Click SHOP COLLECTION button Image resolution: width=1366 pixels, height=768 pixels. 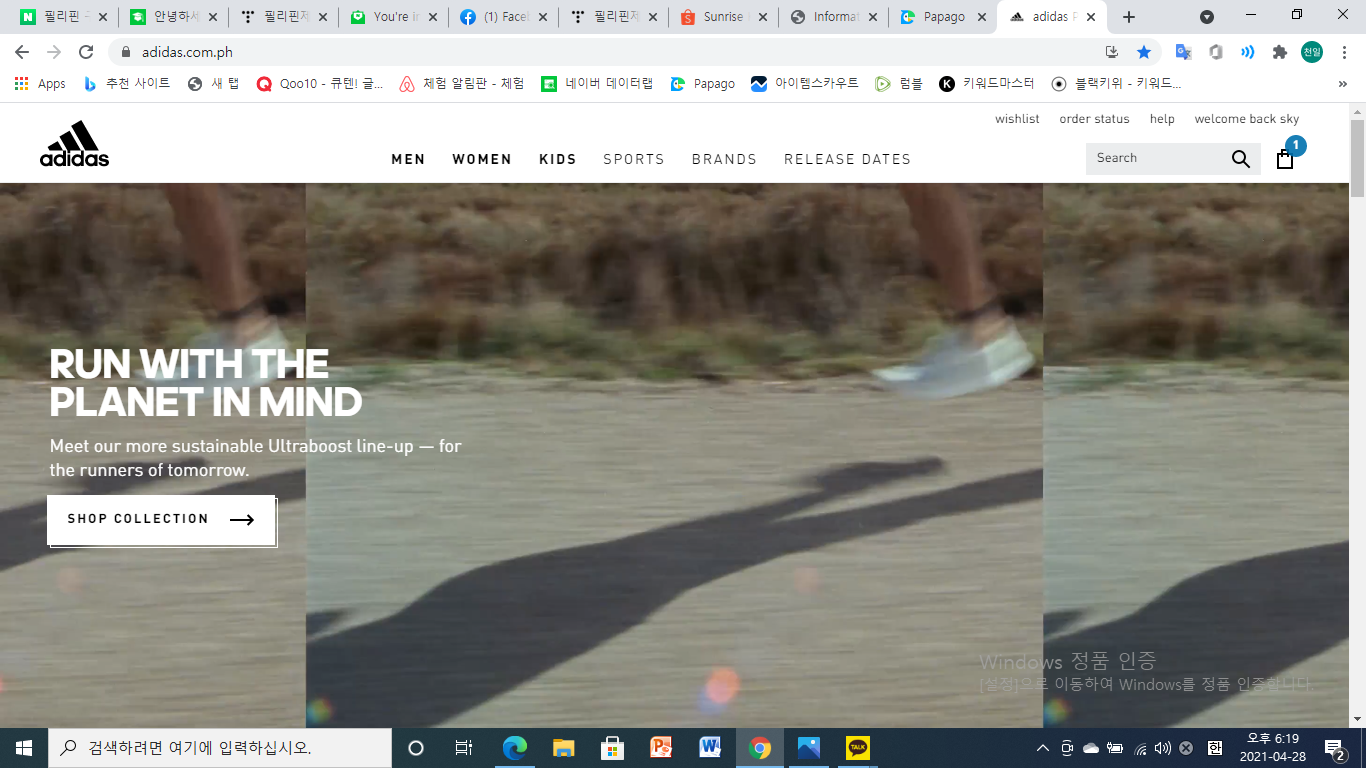(161, 519)
